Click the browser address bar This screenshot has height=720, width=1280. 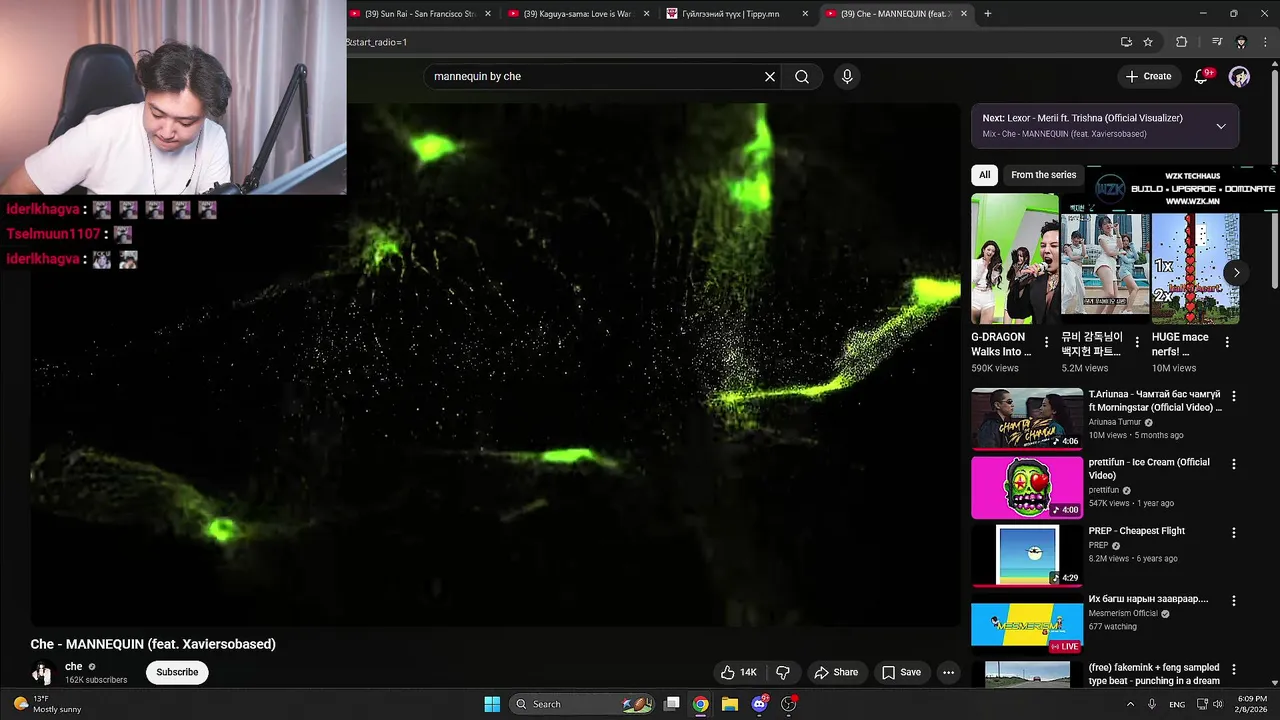click(730, 42)
